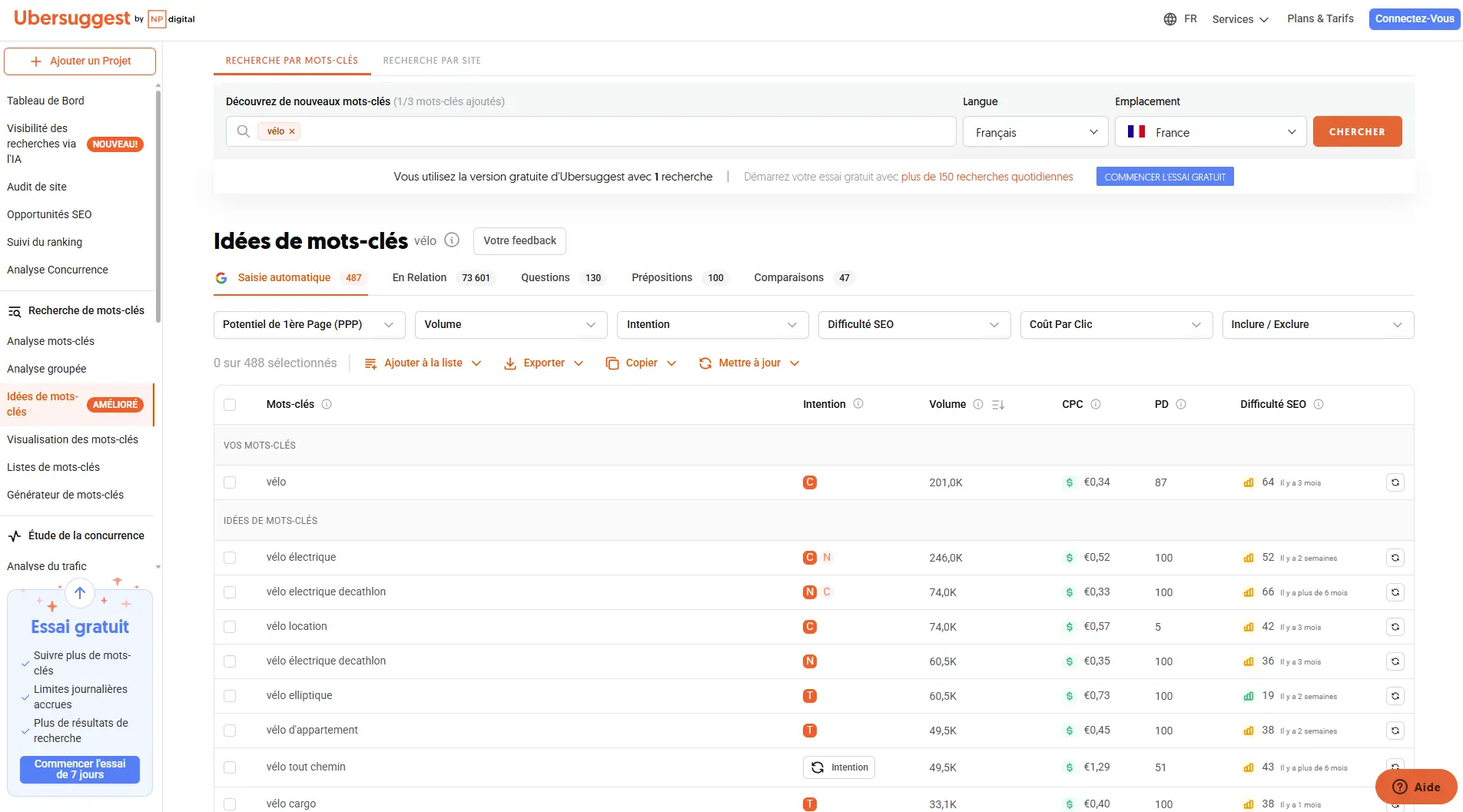The height and width of the screenshot is (812, 1463).
Task: Click the Difficulté SEO header info icon
Action: [1319, 405]
